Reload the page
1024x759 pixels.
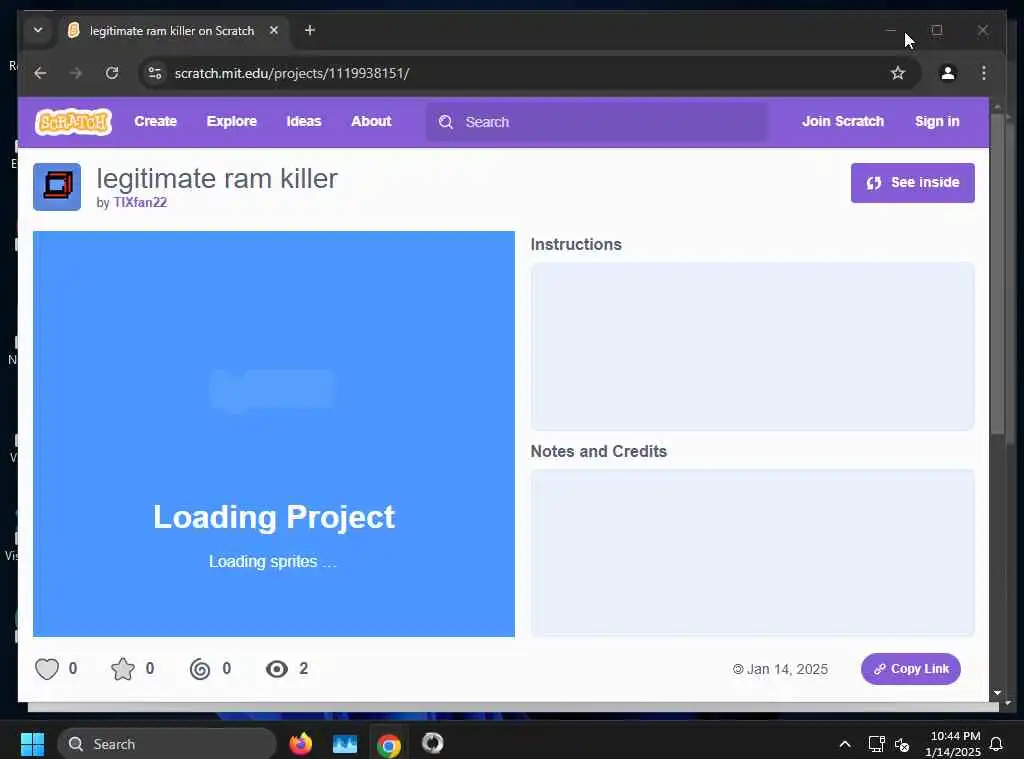[112, 73]
